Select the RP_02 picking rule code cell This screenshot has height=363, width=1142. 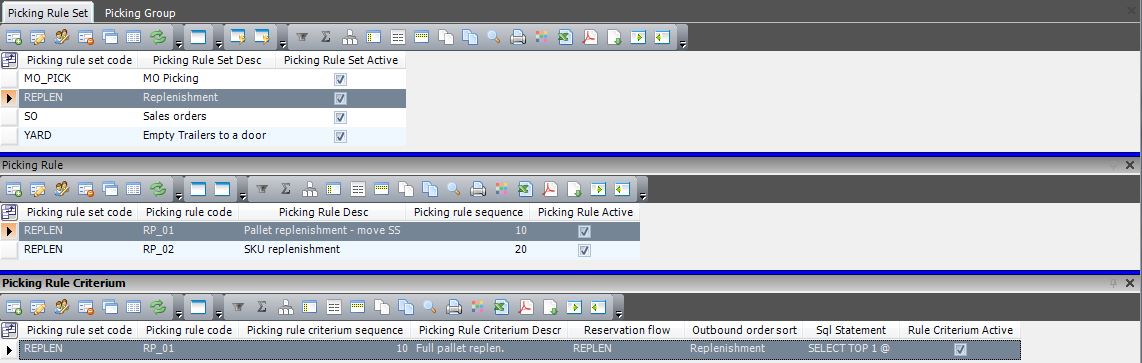[x=189, y=250]
